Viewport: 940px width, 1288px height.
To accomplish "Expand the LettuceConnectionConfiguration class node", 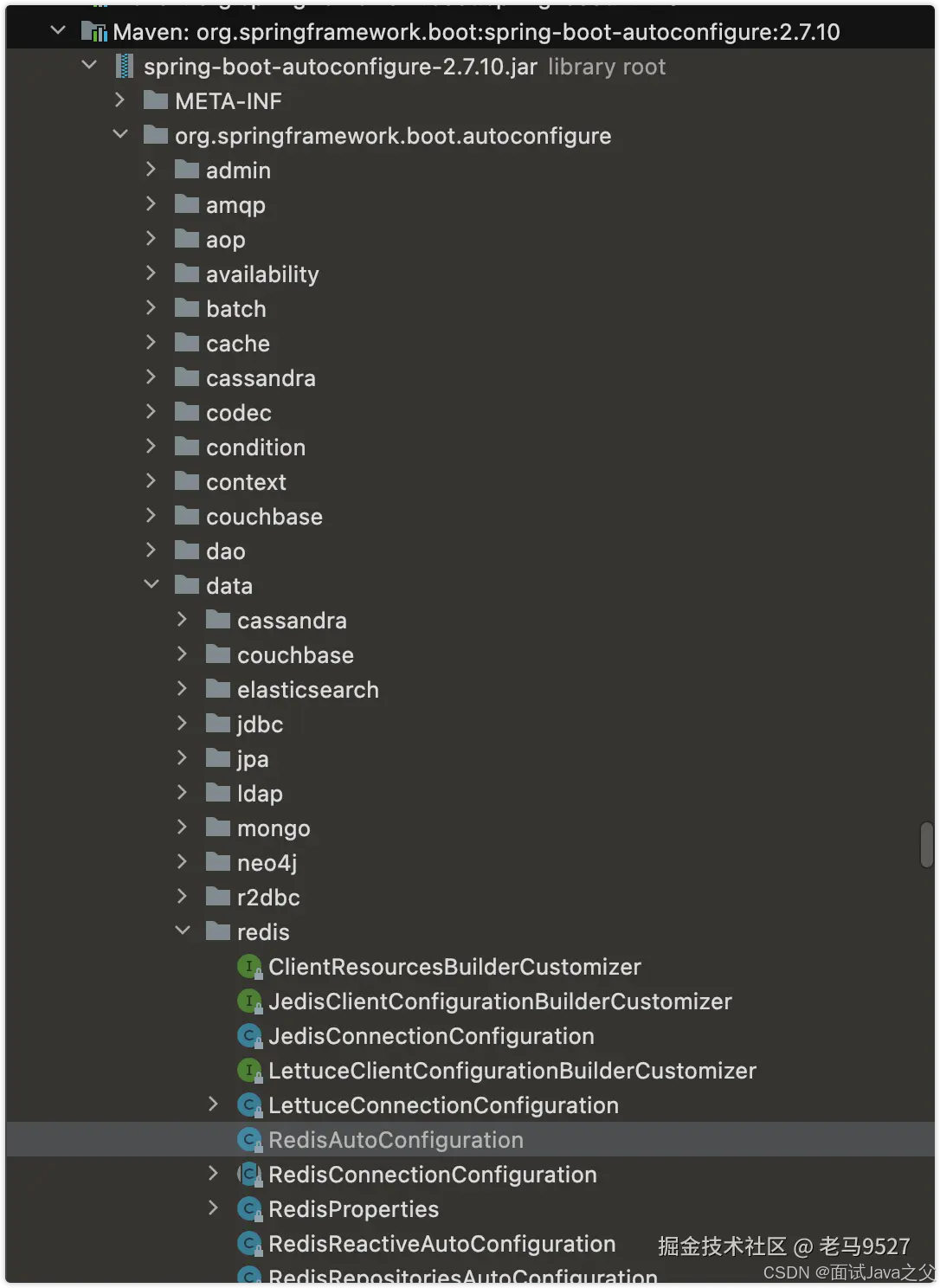I will point(214,1104).
